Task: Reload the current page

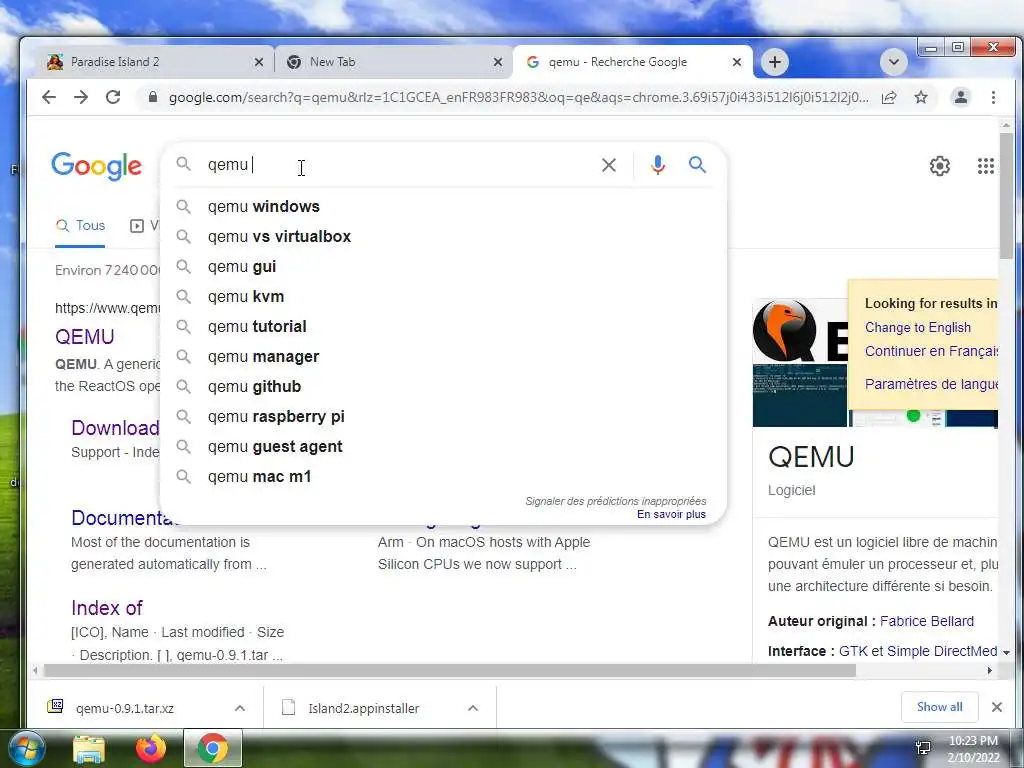Action: pos(113,97)
